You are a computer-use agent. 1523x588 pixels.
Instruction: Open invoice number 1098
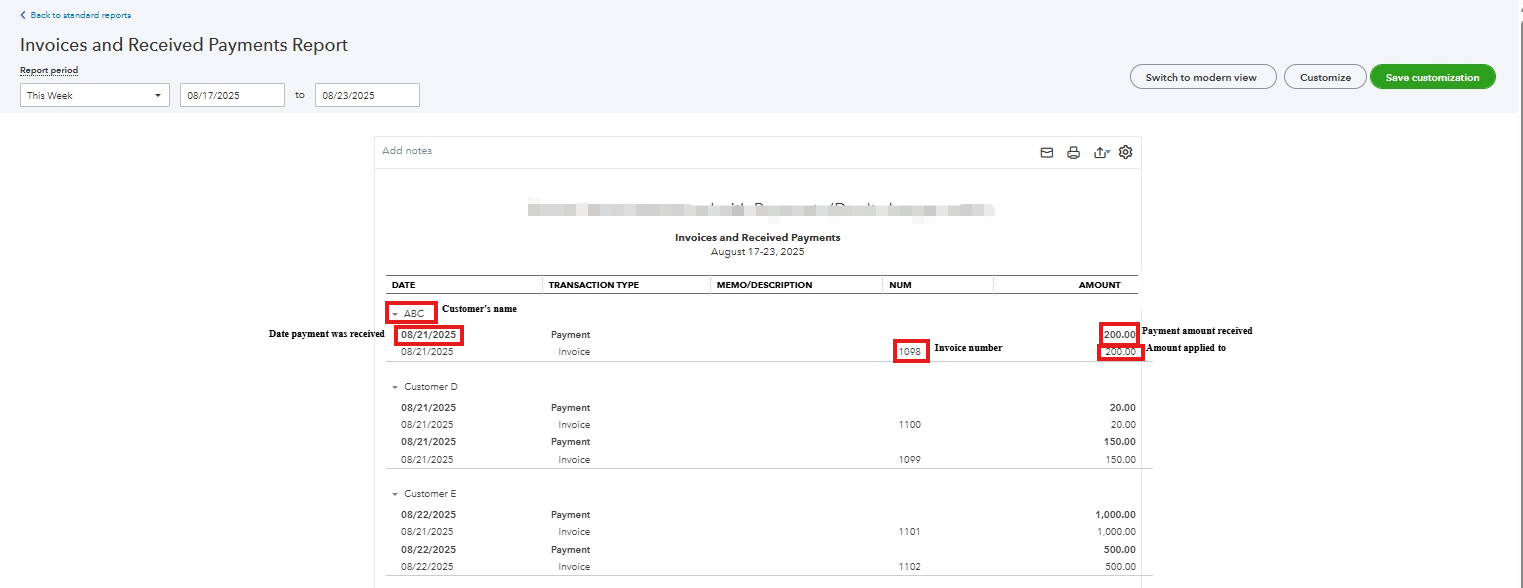910,352
